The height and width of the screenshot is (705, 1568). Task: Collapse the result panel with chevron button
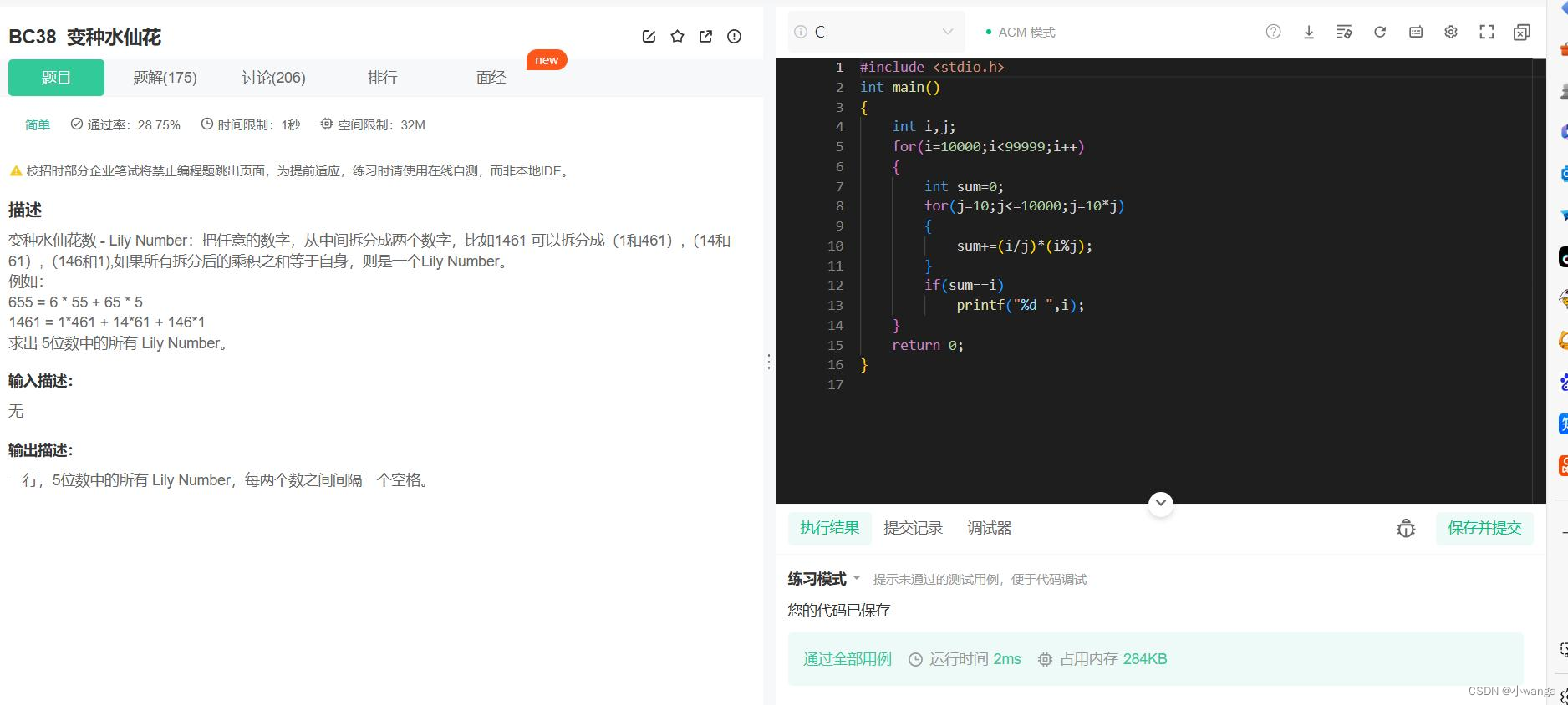[x=1161, y=503]
